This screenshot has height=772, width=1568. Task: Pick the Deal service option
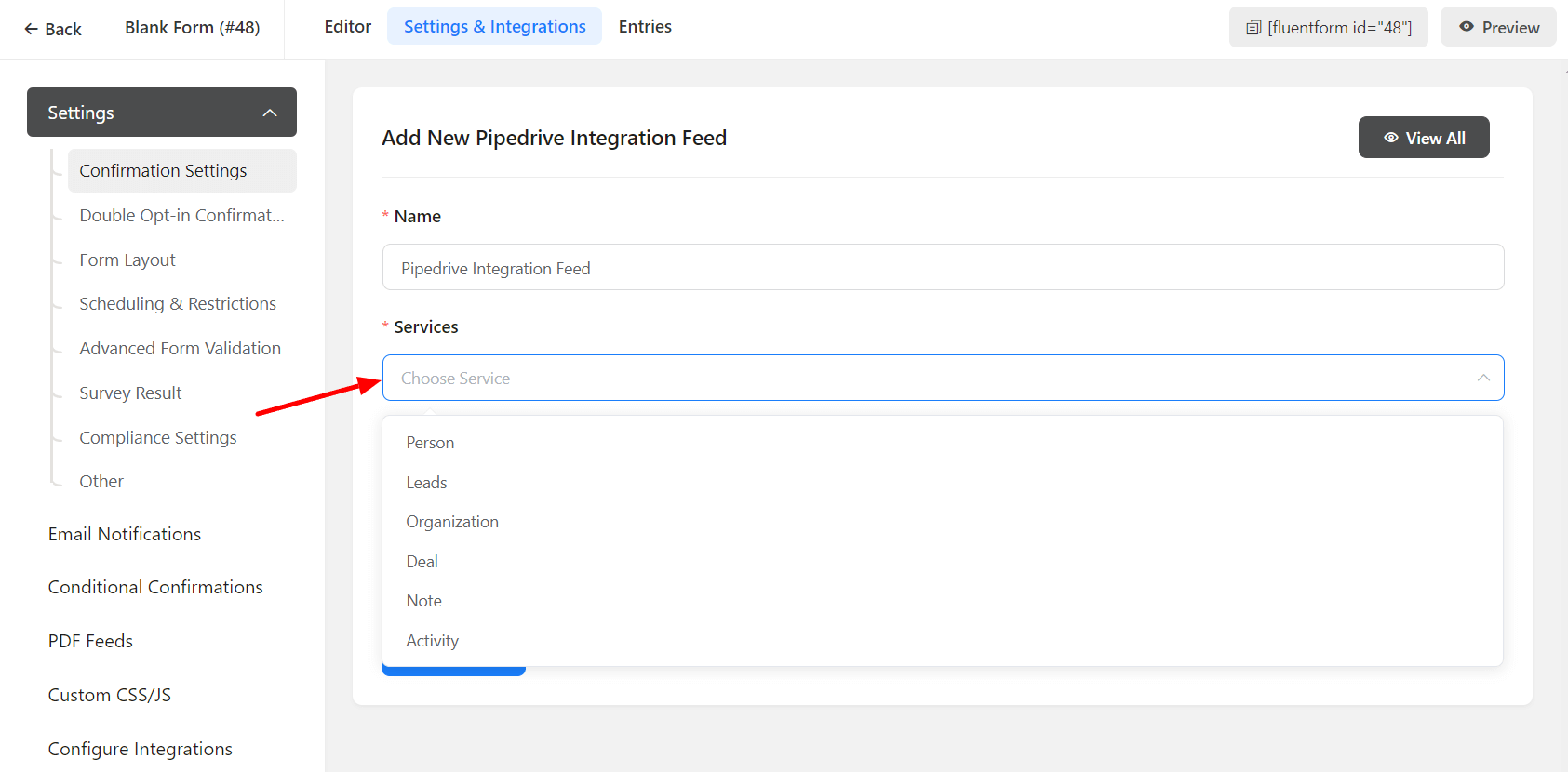tap(422, 562)
